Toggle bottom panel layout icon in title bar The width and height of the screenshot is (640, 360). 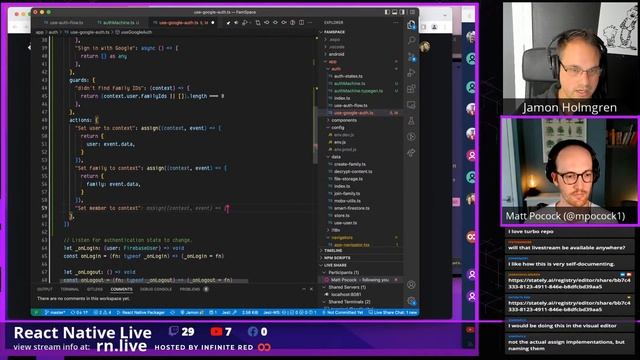coord(395,12)
